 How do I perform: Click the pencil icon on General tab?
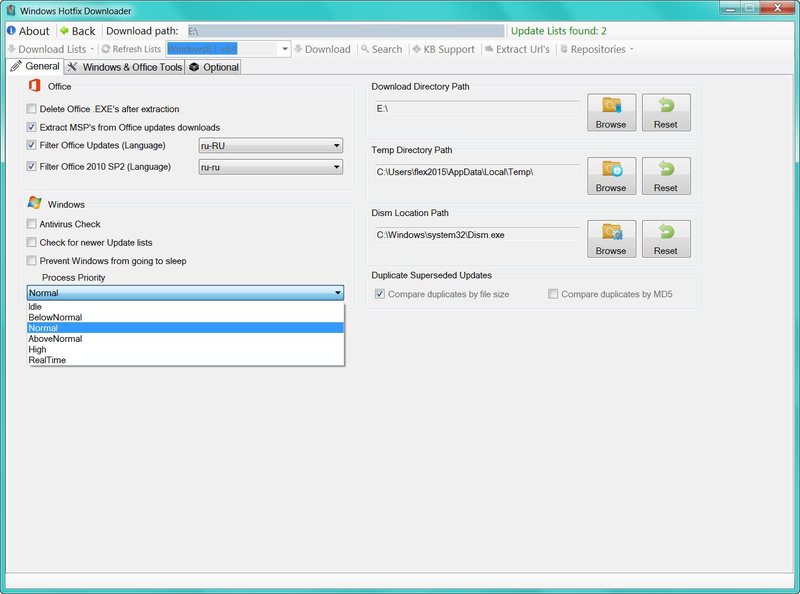click(x=16, y=66)
